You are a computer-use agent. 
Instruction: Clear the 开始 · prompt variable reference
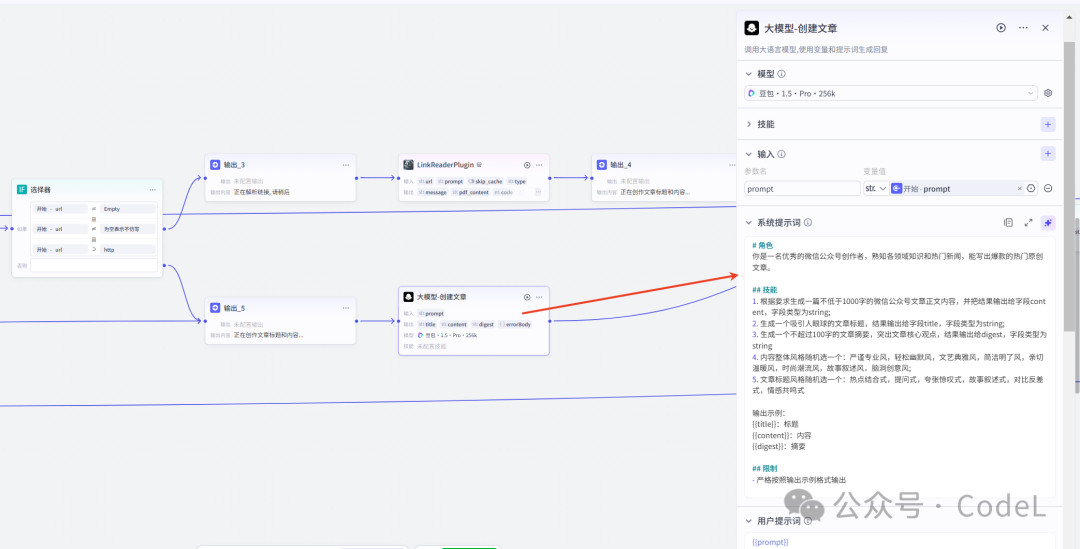(1019, 188)
